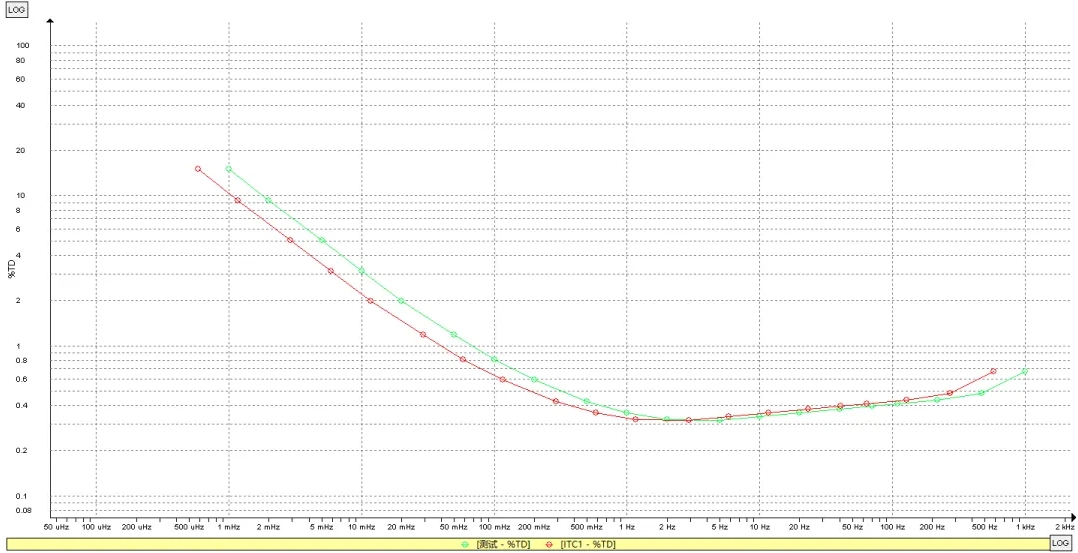1078x553 pixels.
Task: Select the ITC1 - %TD legend label
Action: click(588, 544)
